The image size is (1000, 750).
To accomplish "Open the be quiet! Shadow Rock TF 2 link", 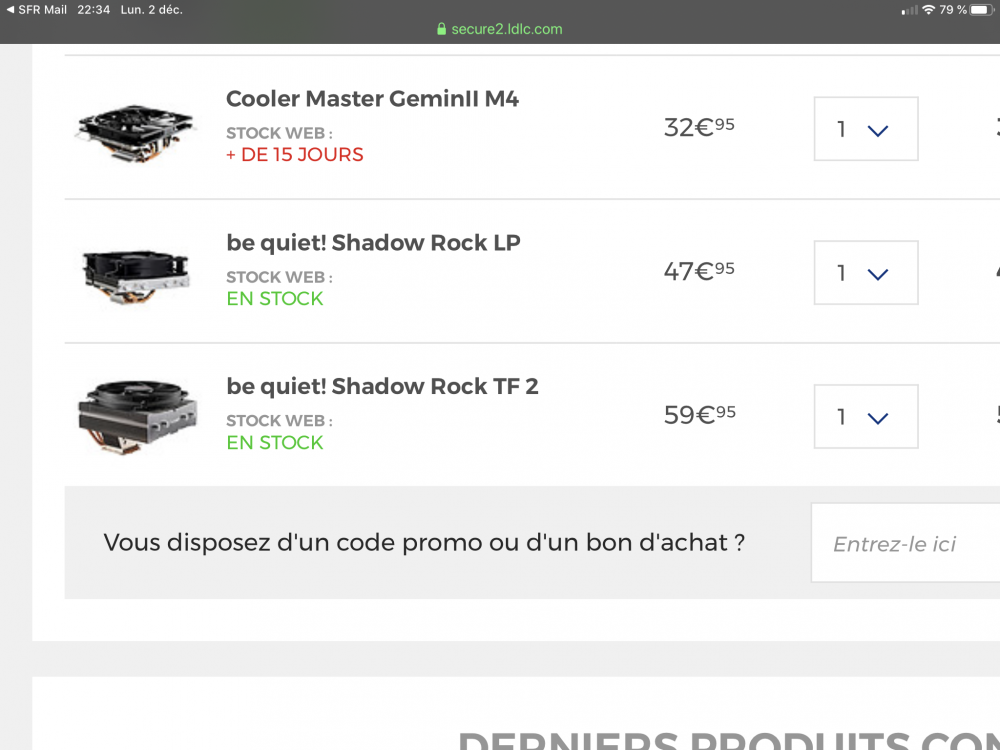I will coord(382,387).
